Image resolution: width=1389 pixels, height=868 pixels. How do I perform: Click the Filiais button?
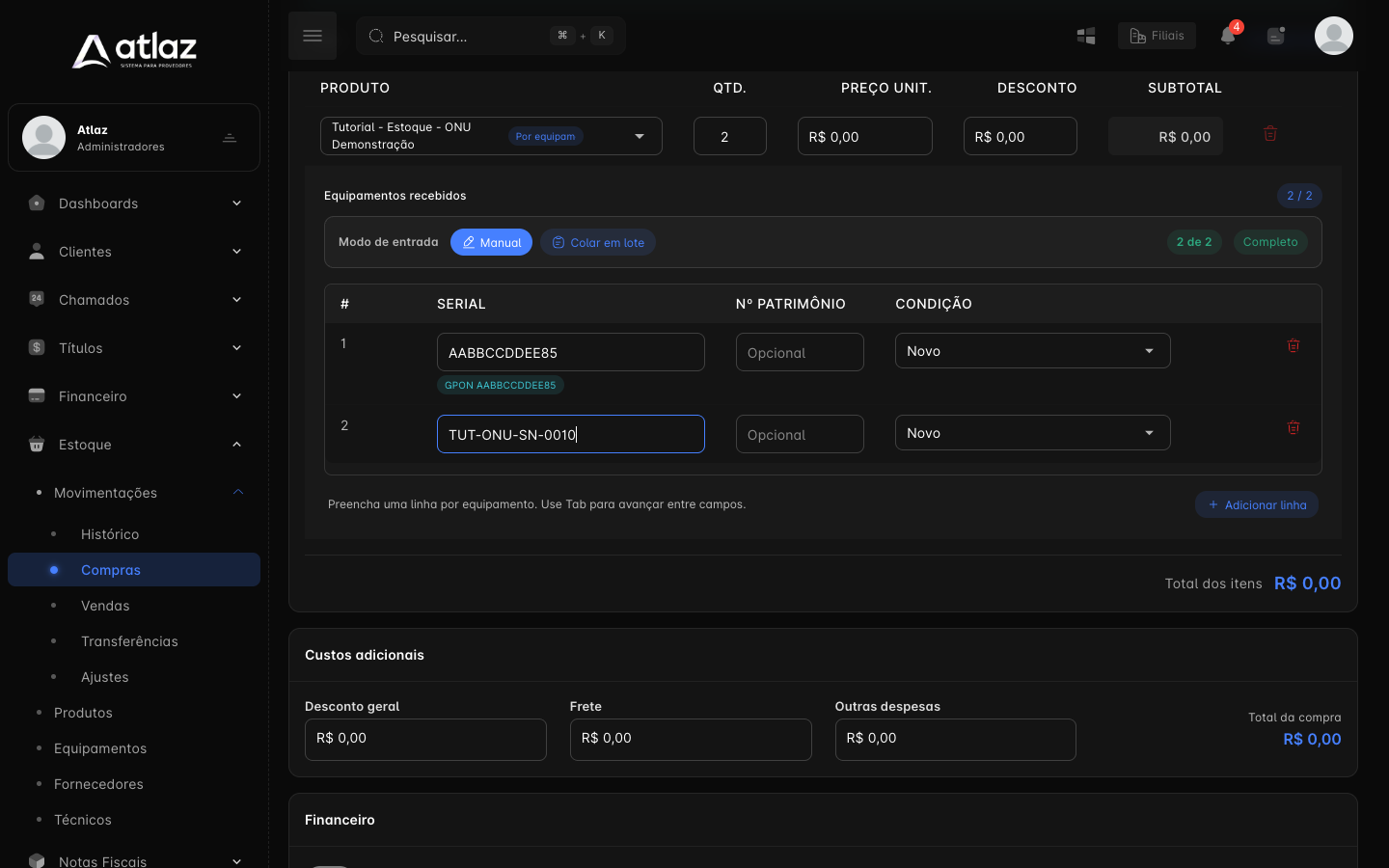tap(1157, 36)
